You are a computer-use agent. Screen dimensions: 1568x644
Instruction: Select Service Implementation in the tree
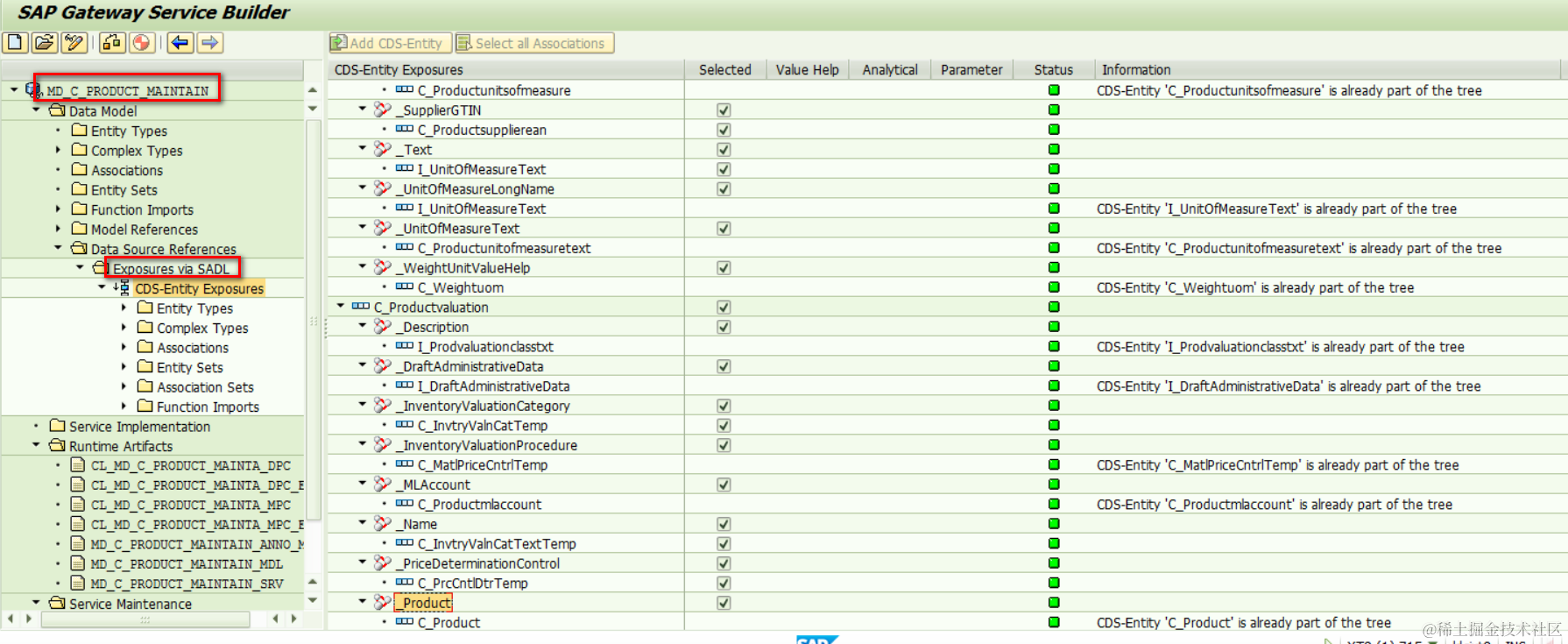139,426
